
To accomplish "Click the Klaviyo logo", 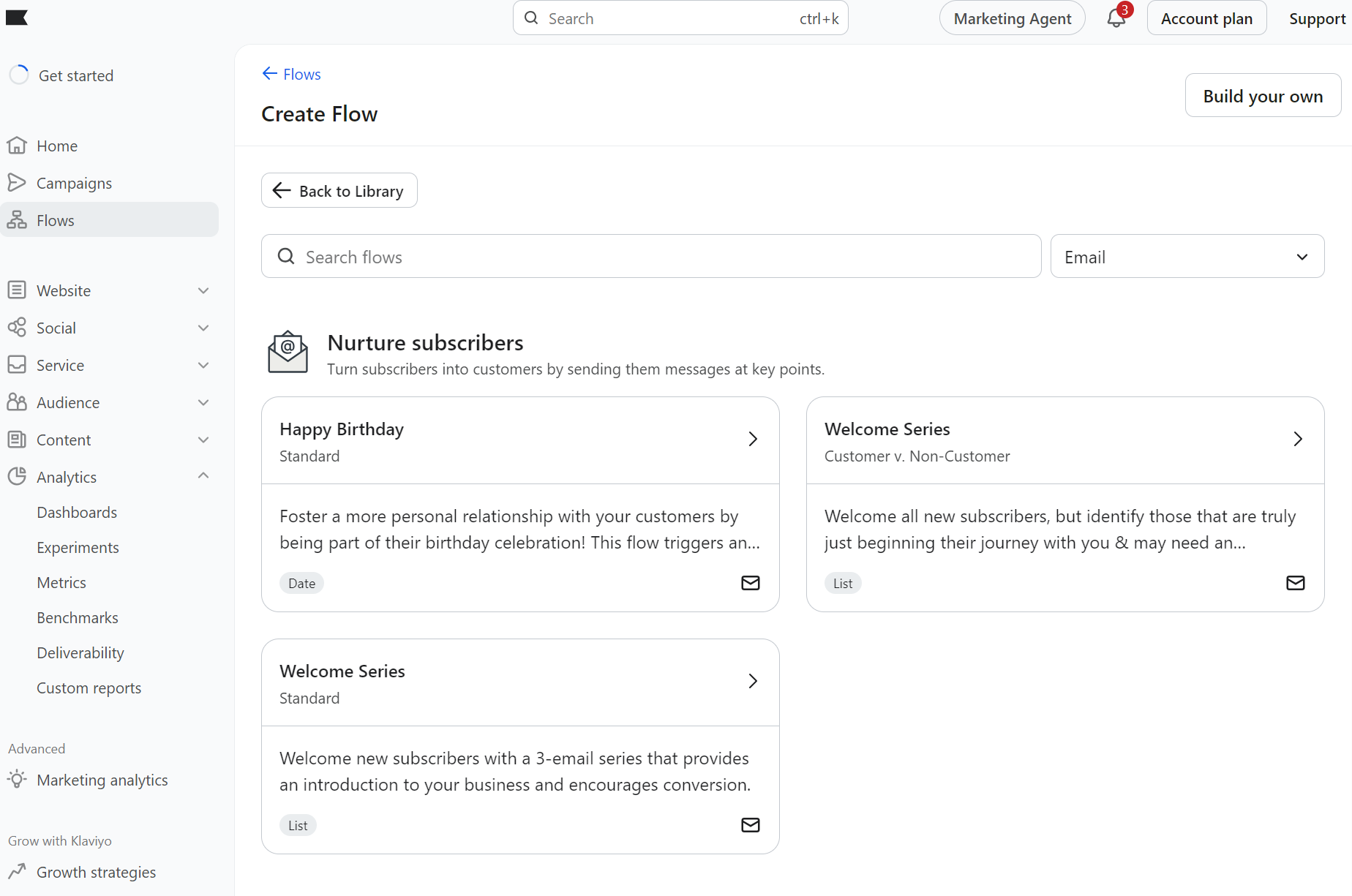I will 17,18.
